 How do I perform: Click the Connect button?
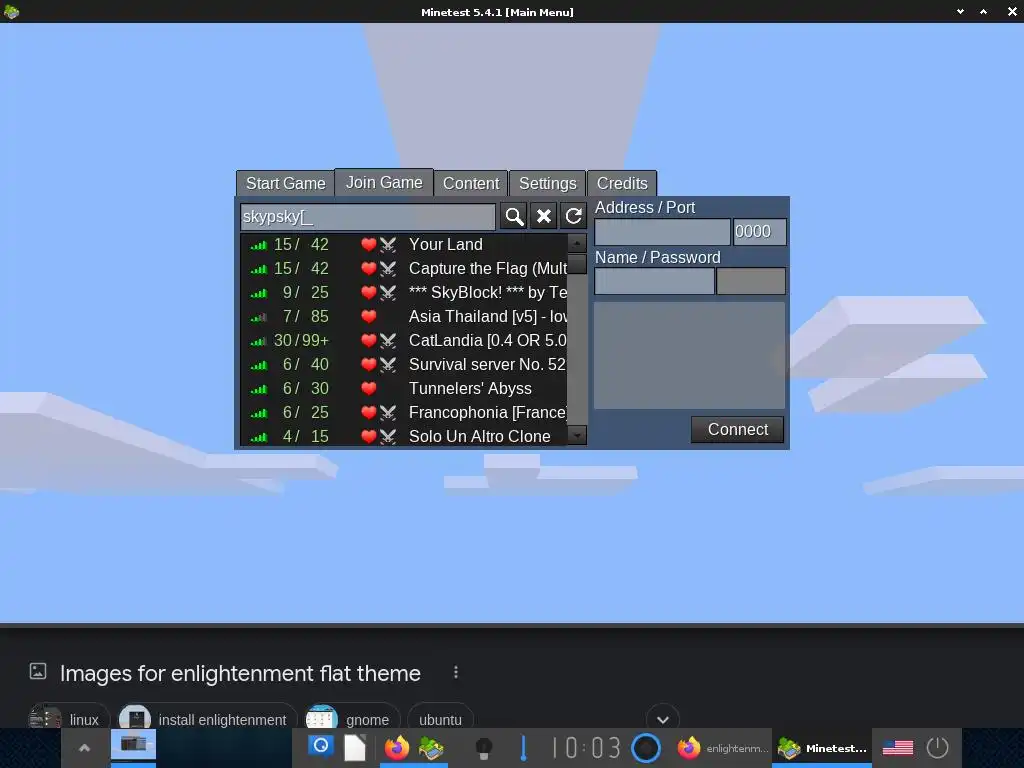tap(737, 430)
